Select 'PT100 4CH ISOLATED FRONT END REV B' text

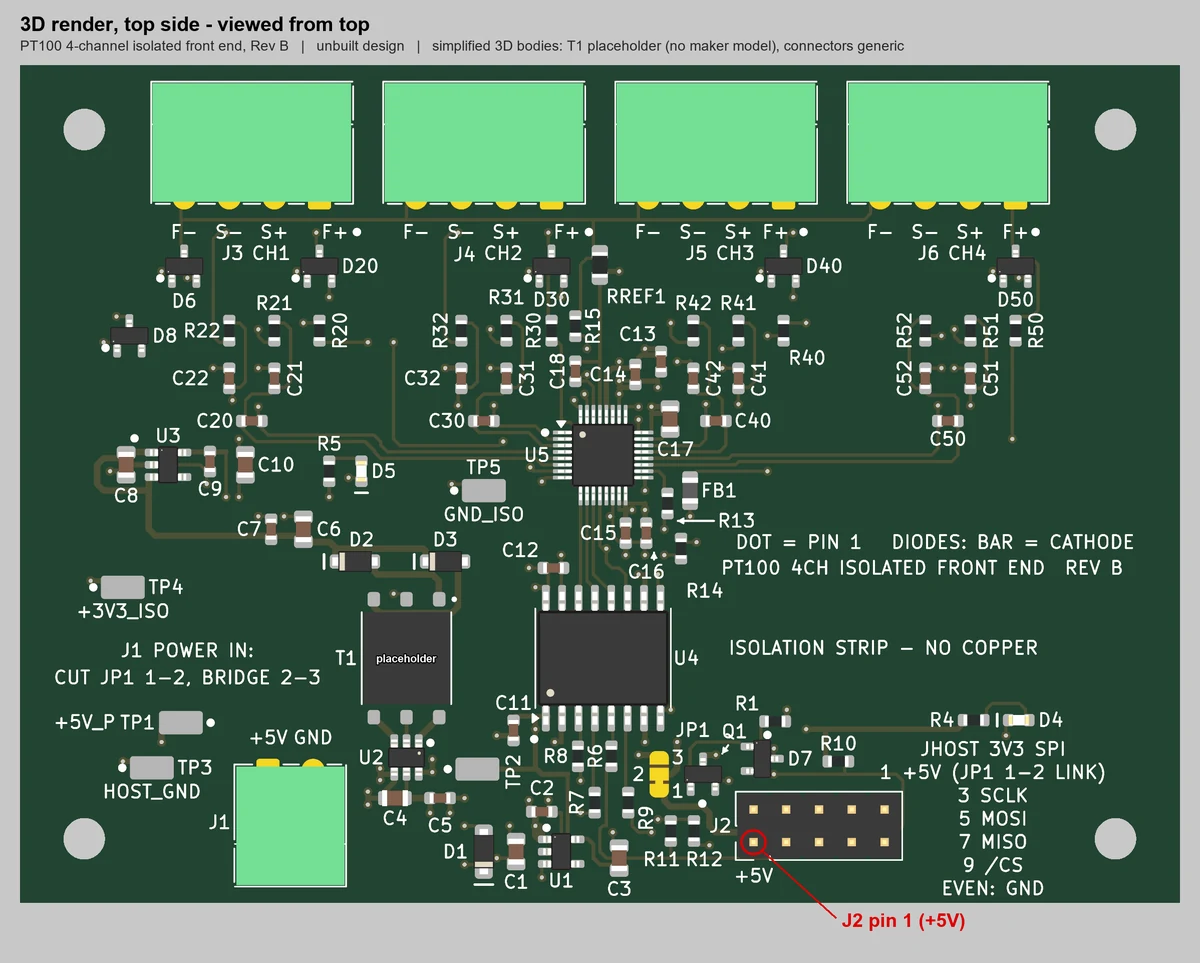click(921, 568)
